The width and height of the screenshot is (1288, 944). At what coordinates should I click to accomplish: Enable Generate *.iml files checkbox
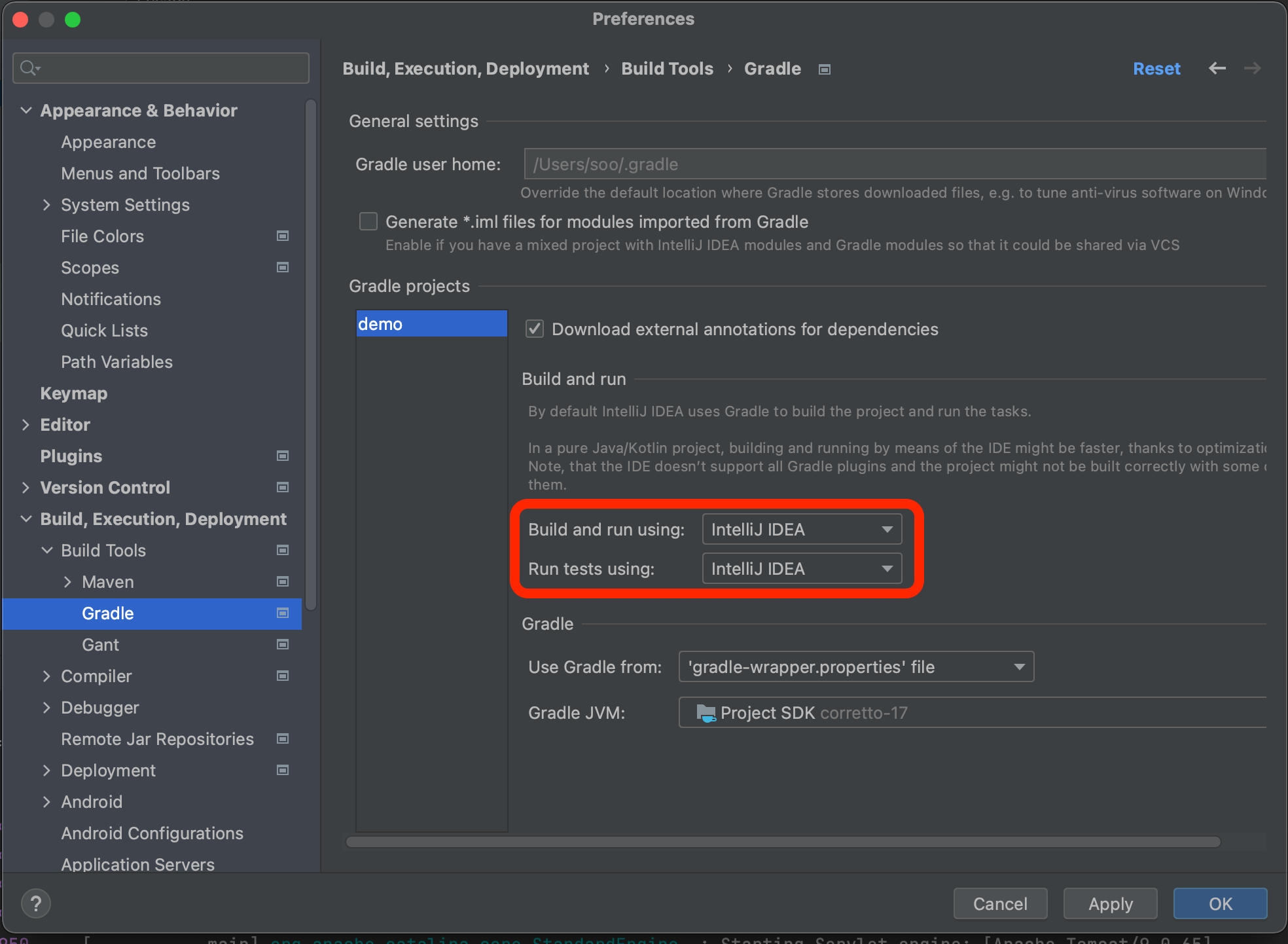pos(368,222)
